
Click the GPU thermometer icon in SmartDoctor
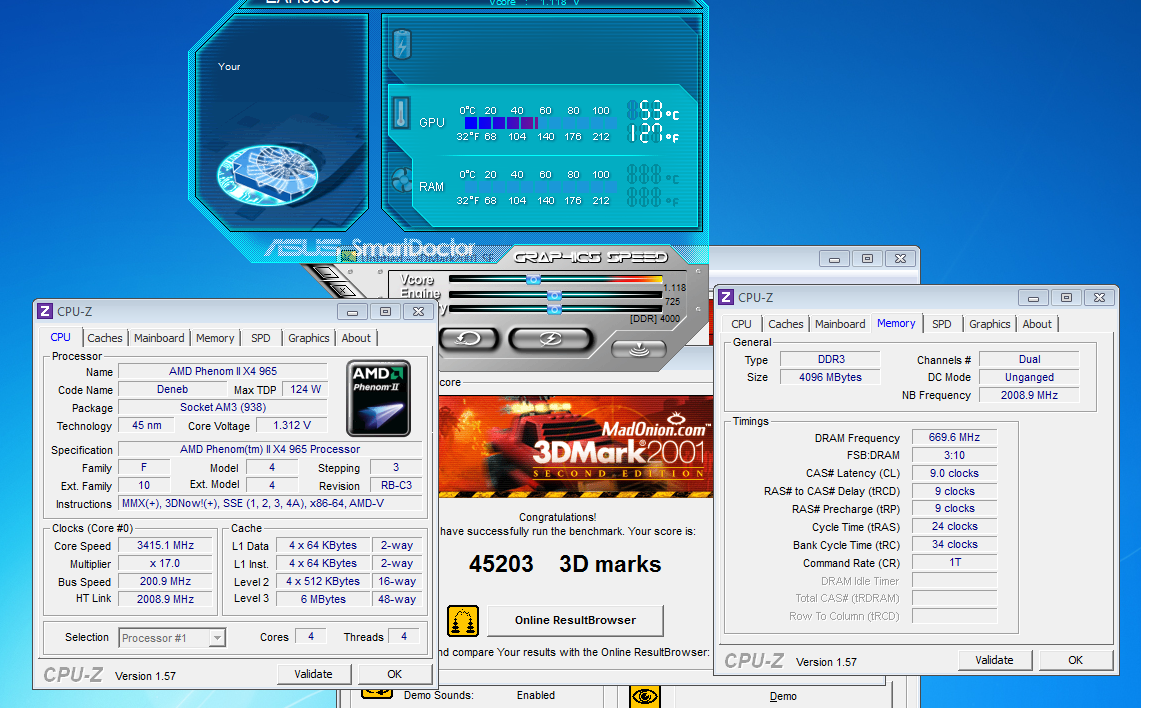[401, 115]
